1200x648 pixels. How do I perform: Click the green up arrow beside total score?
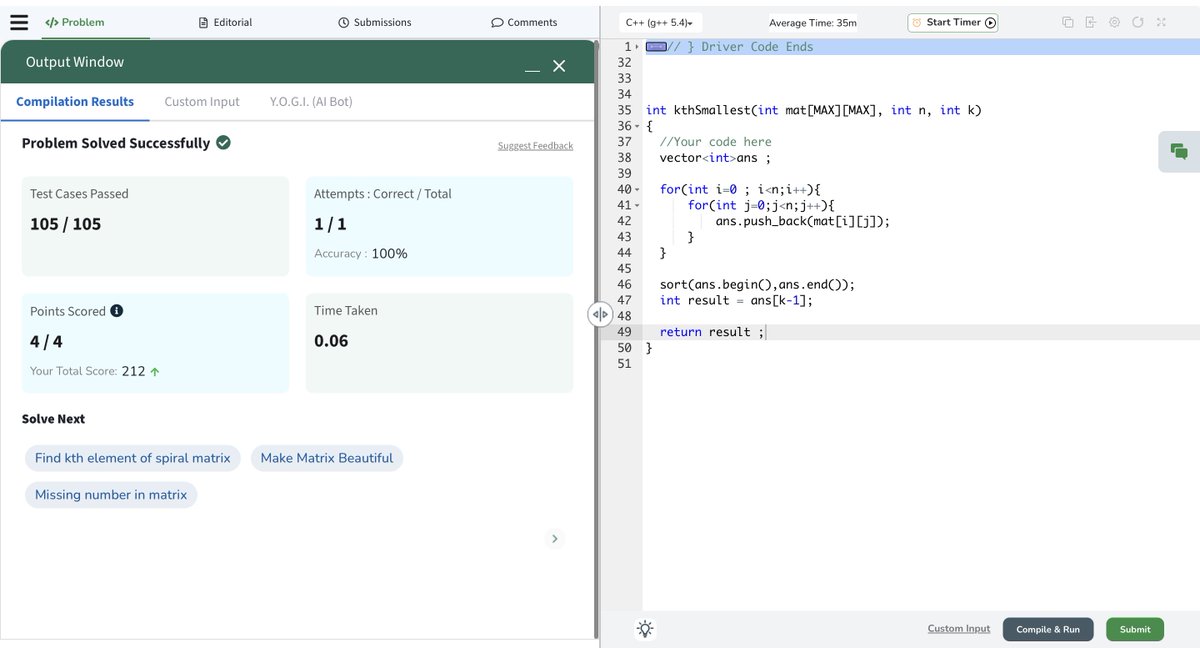coord(155,371)
